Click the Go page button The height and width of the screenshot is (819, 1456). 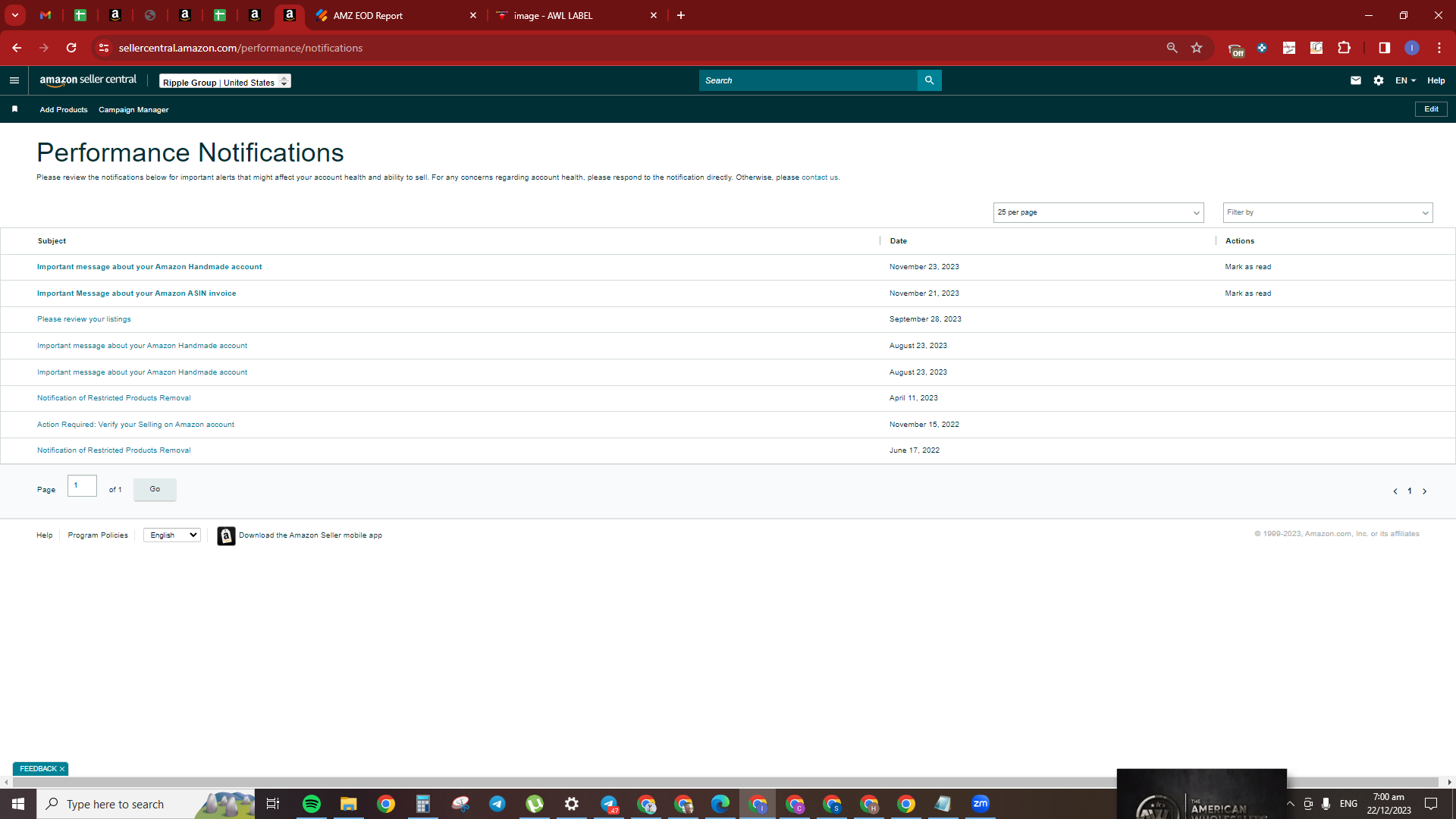coord(155,489)
